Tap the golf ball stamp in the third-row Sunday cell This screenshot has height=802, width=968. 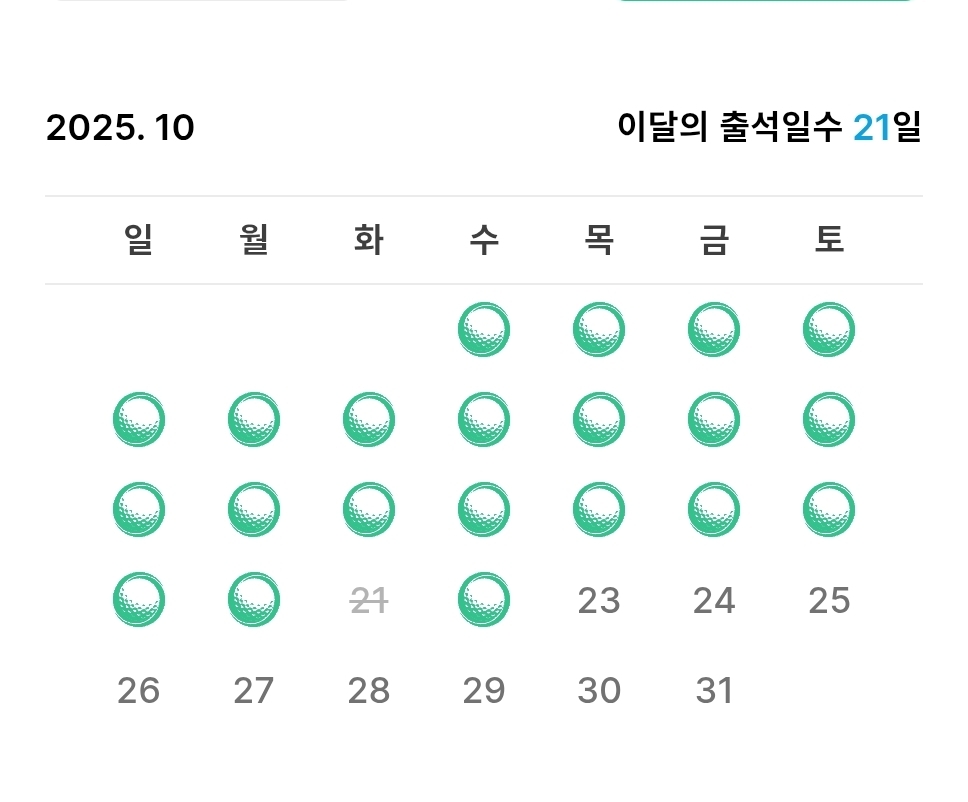(139, 510)
